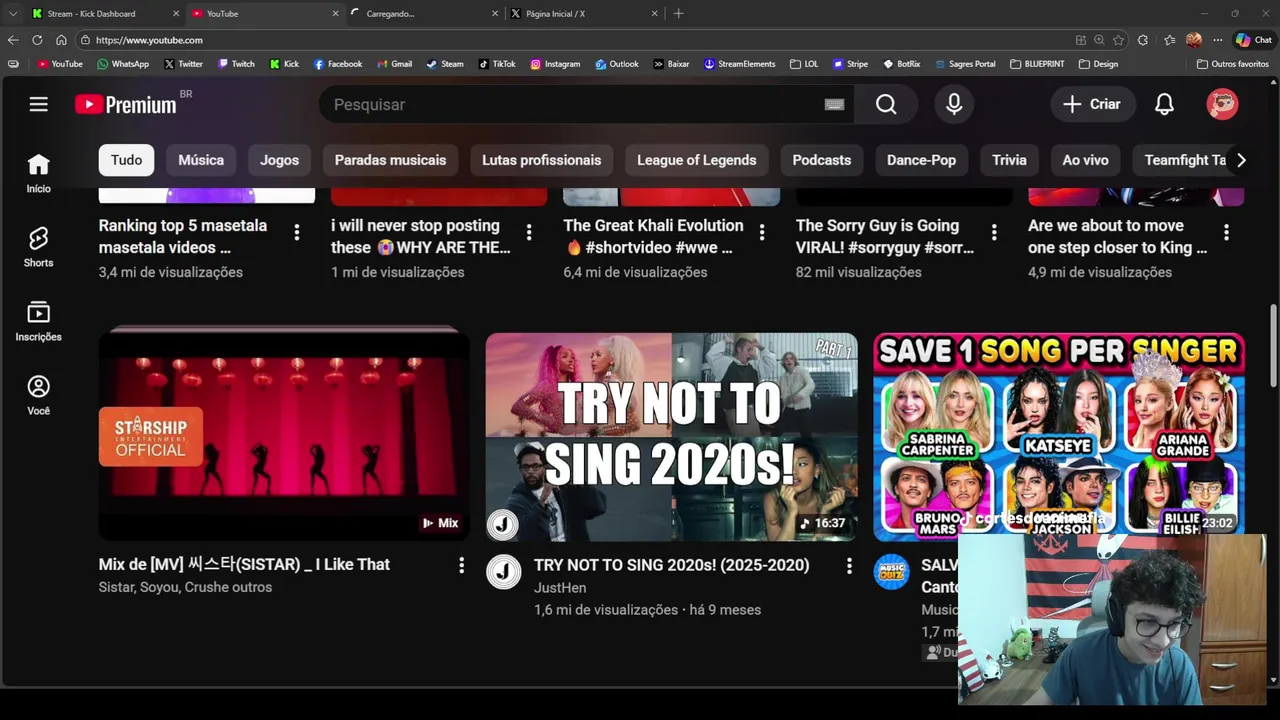This screenshot has height=720, width=1280.
Task: Click the search magnifier button
Action: [886, 104]
